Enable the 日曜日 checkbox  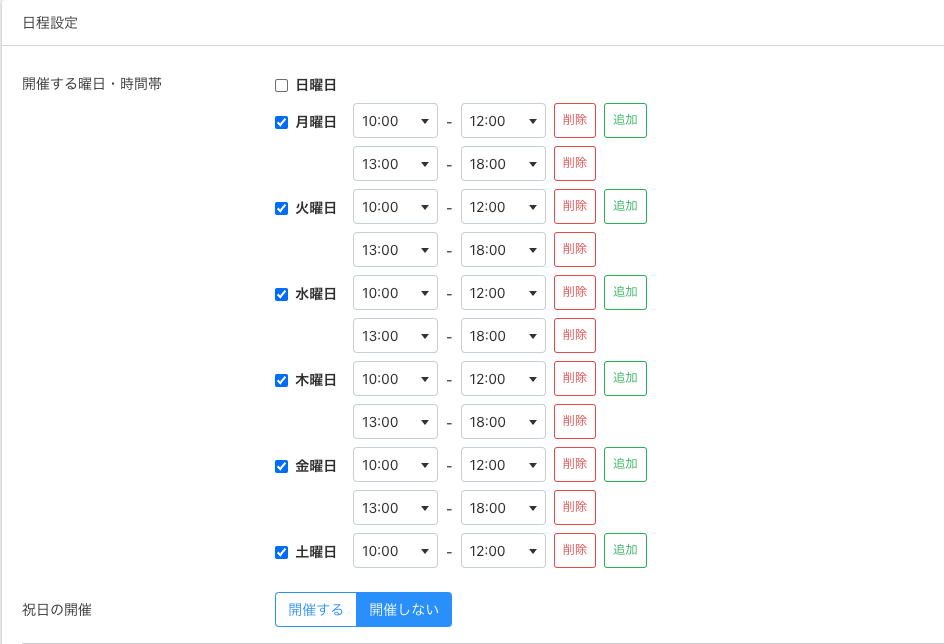click(281, 86)
